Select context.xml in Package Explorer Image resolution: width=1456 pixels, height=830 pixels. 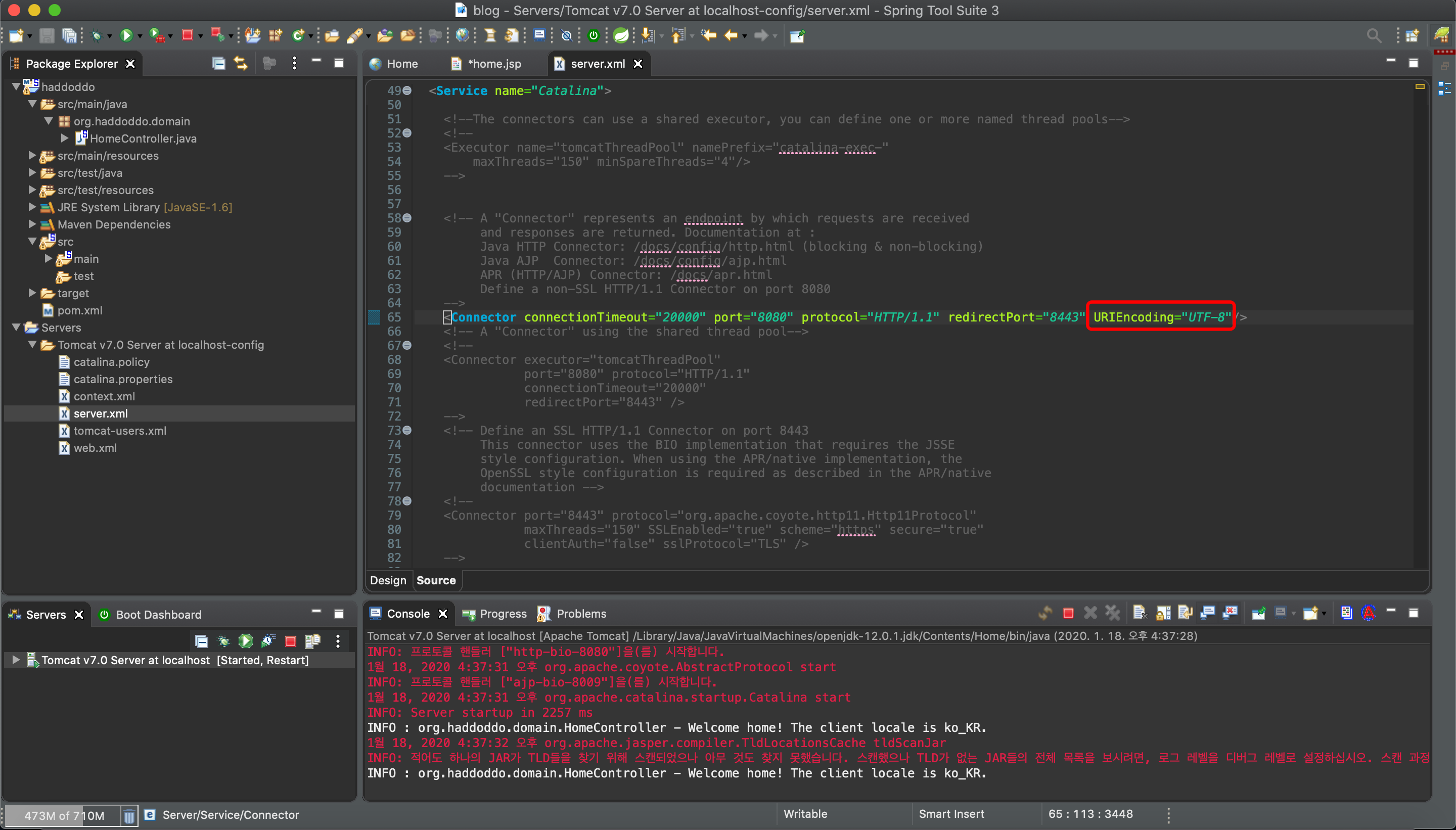click(x=104, y=396)
